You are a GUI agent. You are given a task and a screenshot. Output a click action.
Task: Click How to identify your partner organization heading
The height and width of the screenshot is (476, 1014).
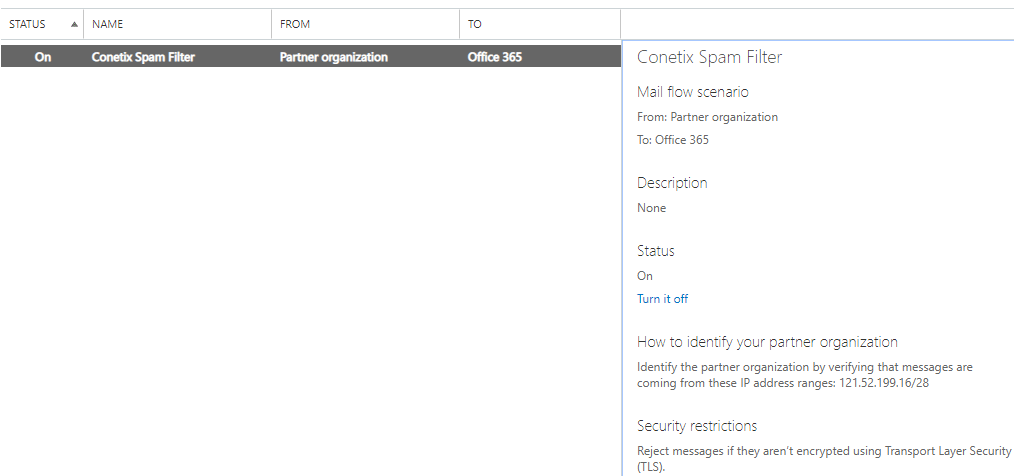(767, 341)
